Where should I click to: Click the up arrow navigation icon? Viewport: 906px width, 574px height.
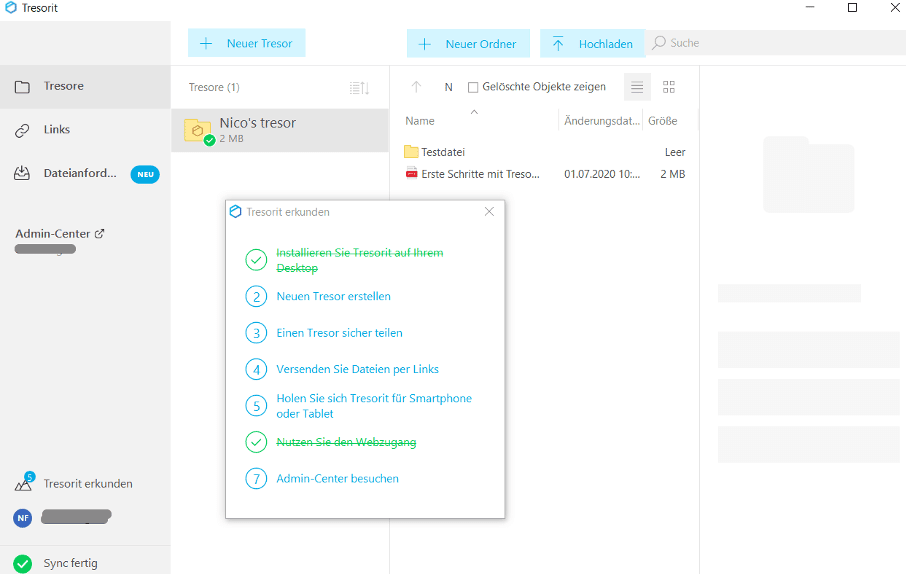tap(416, 87)
